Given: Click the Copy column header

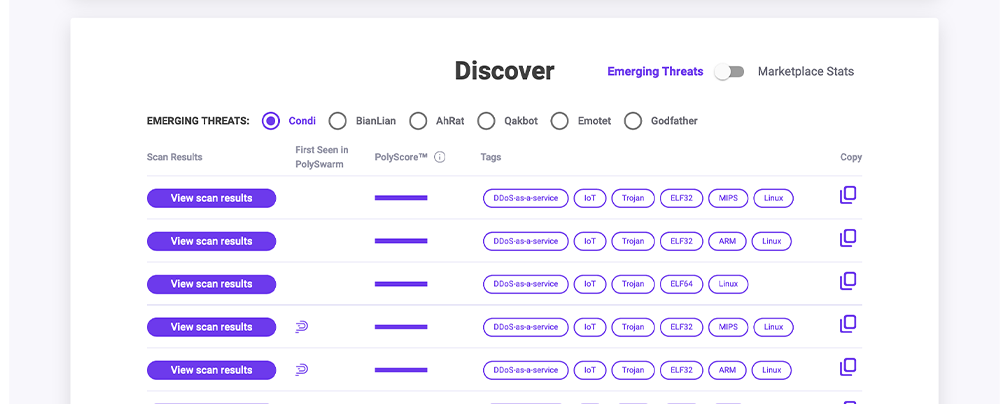Looking at the screenshot, I should pos(851,157).
